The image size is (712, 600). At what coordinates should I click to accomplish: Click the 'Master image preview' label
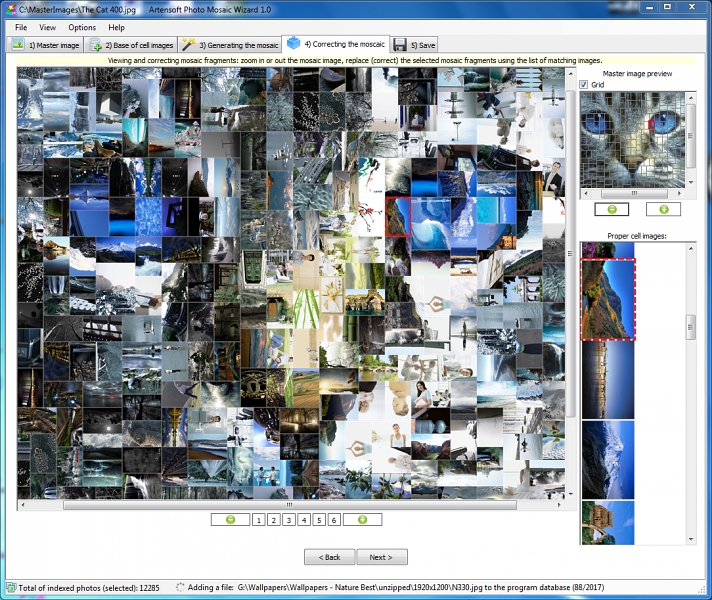[x=637, y=74]
